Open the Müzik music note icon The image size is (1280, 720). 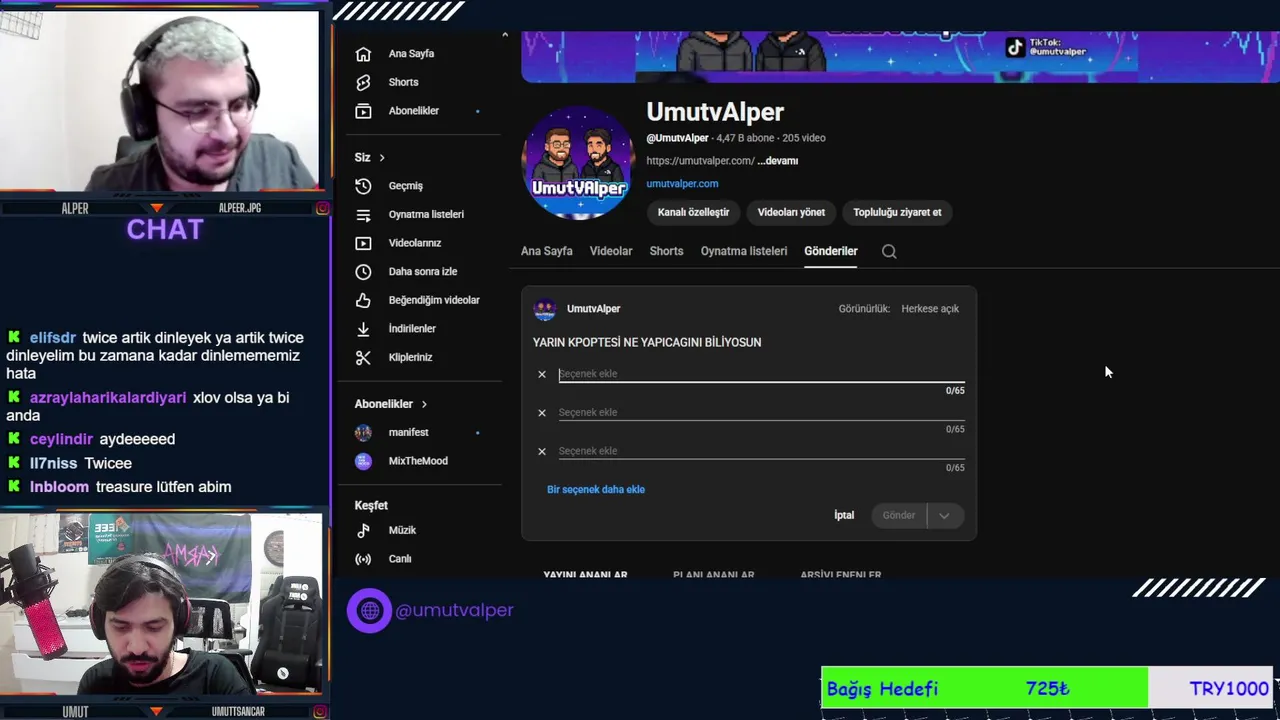[363, 530]
